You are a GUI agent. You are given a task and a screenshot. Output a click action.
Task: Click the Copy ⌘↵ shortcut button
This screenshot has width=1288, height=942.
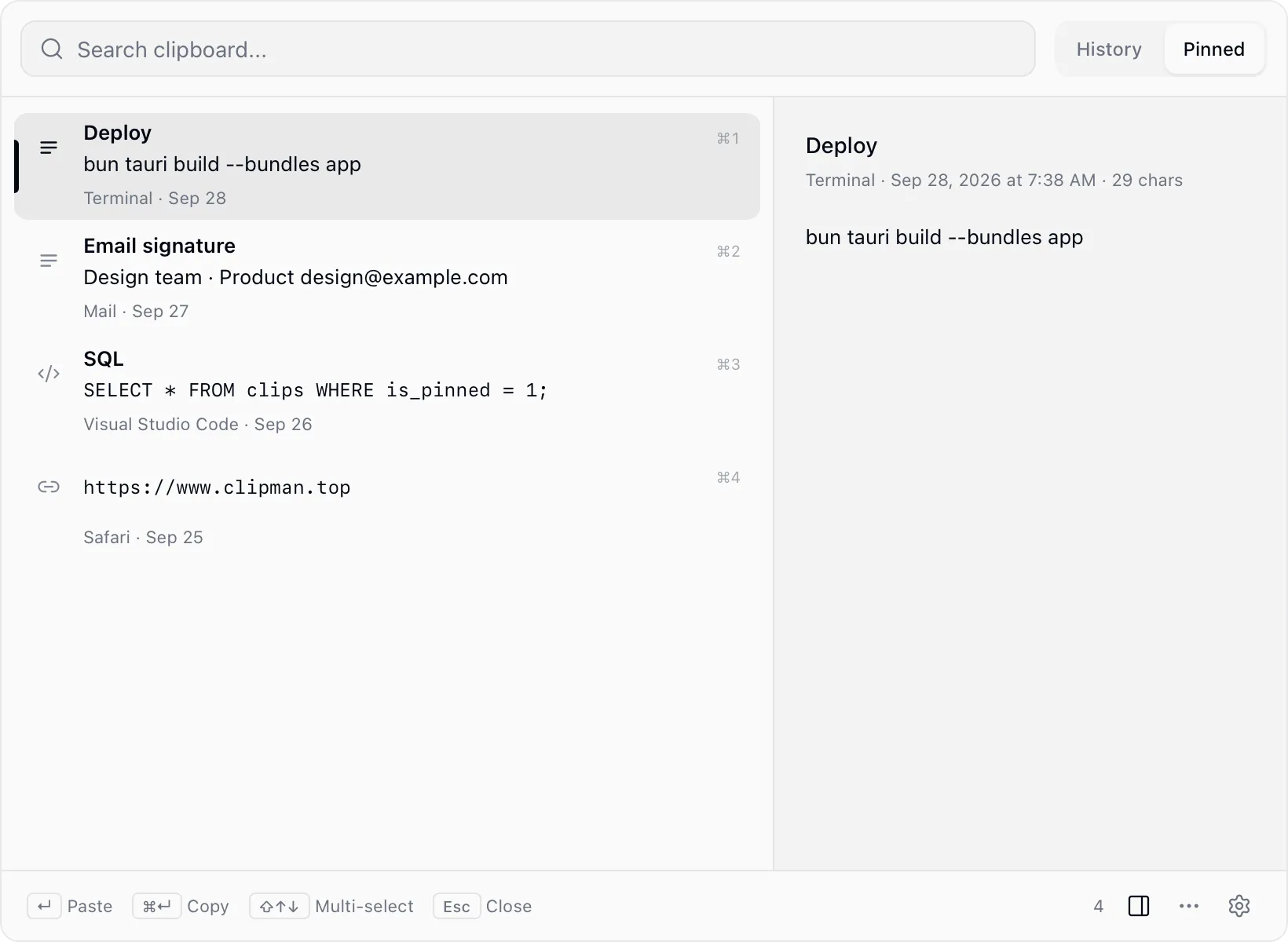[157, 906]
